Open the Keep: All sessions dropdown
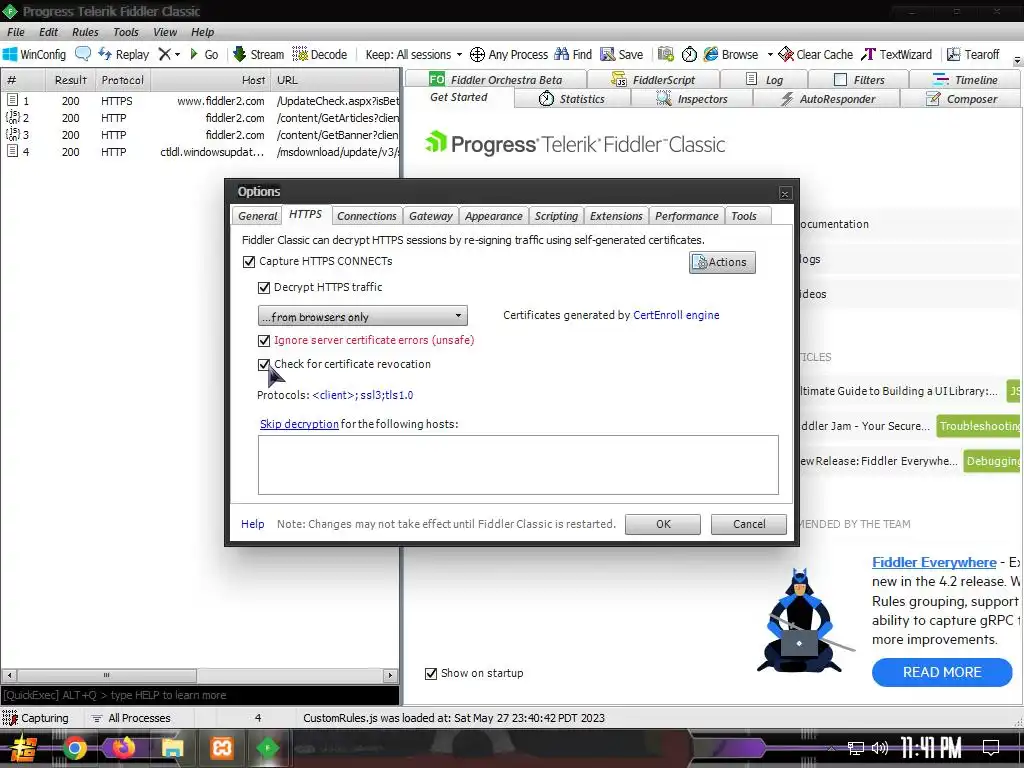The image size is (1024, 768). [413, 54]
